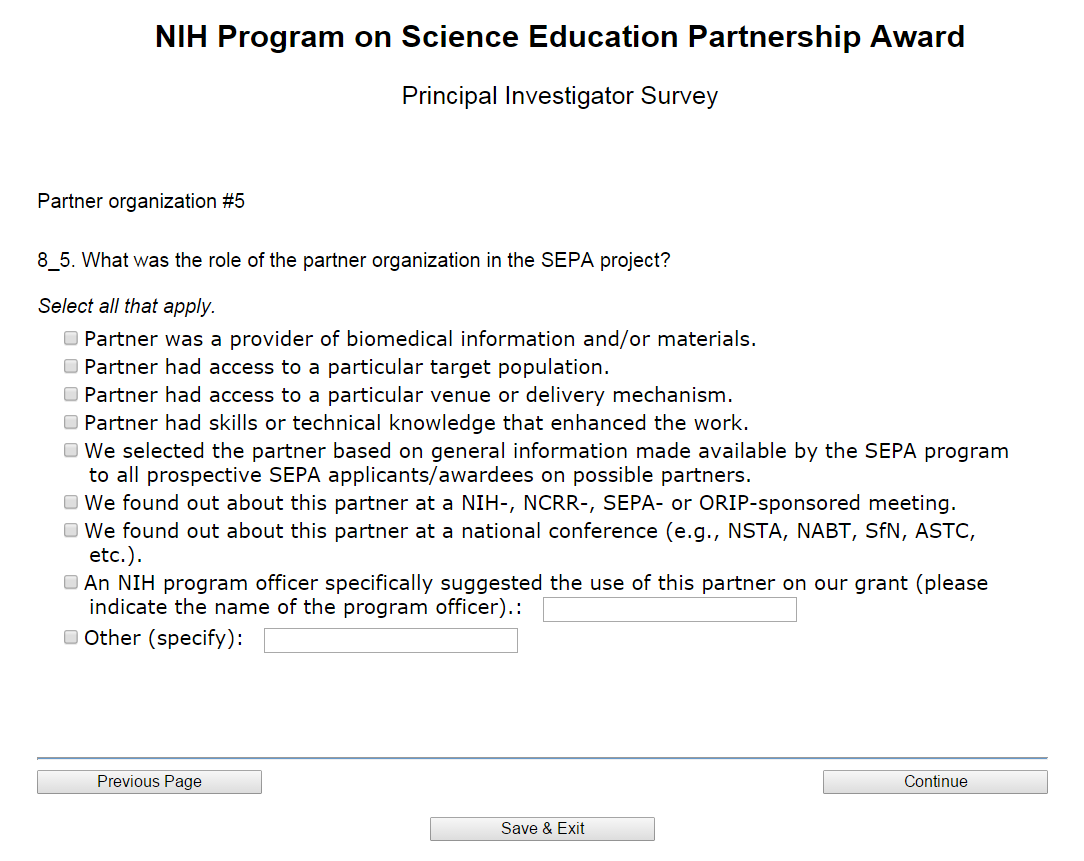The width and height of the screenshot is (1084, 861).
Task: Check 'provider of biomedical information' checkbox
Action: [71, 338]
